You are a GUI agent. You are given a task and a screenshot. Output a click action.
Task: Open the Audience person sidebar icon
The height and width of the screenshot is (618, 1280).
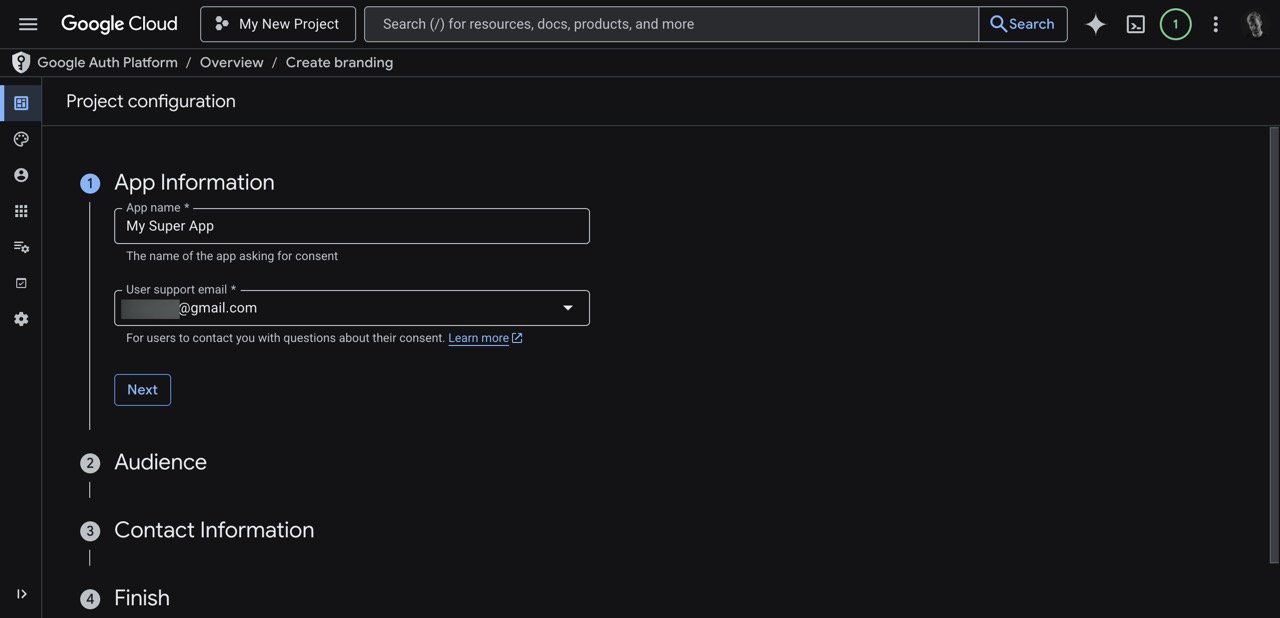pos(21,175)
